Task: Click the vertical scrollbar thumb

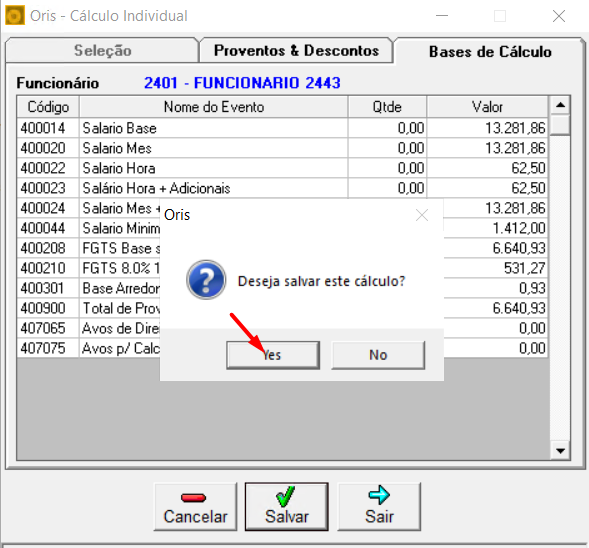Action: point(560,124)
